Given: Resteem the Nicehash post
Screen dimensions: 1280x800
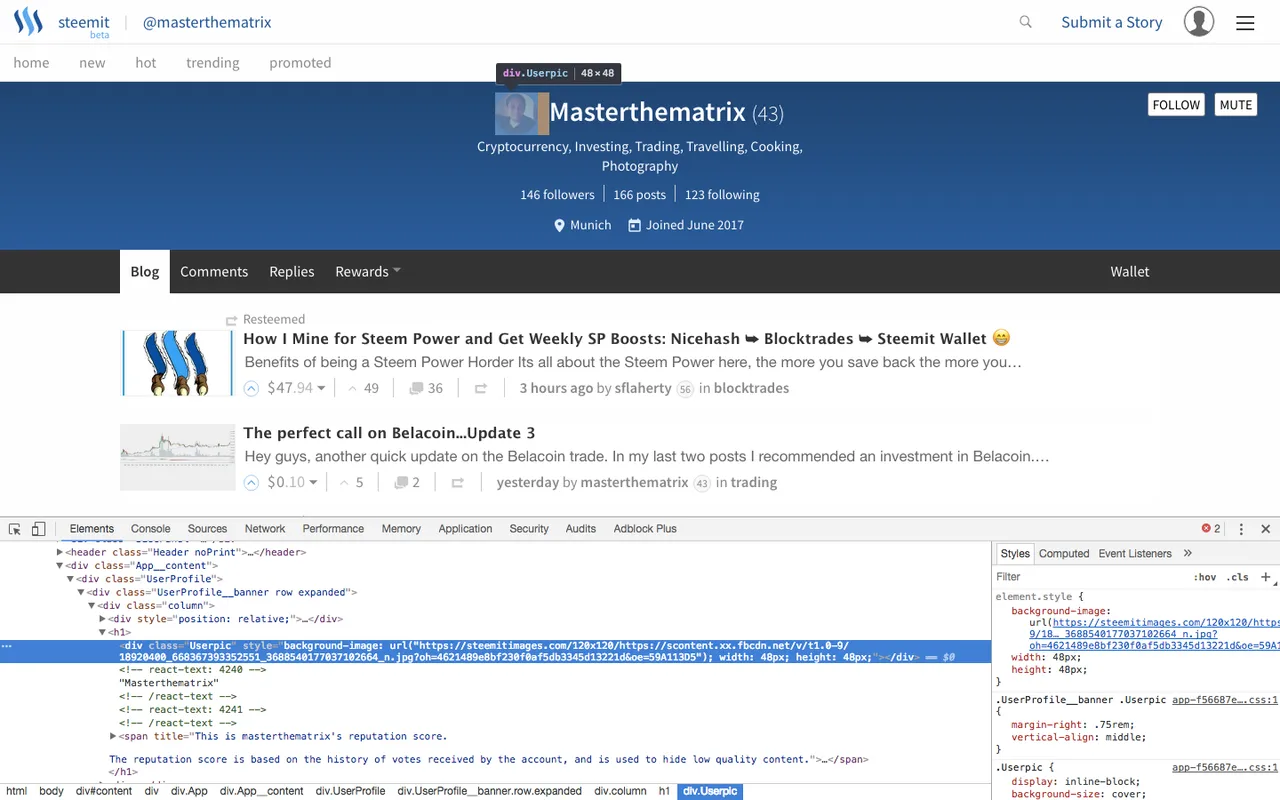Looking at the screenshot, I should pyautogui.click(x=481, y=388).
